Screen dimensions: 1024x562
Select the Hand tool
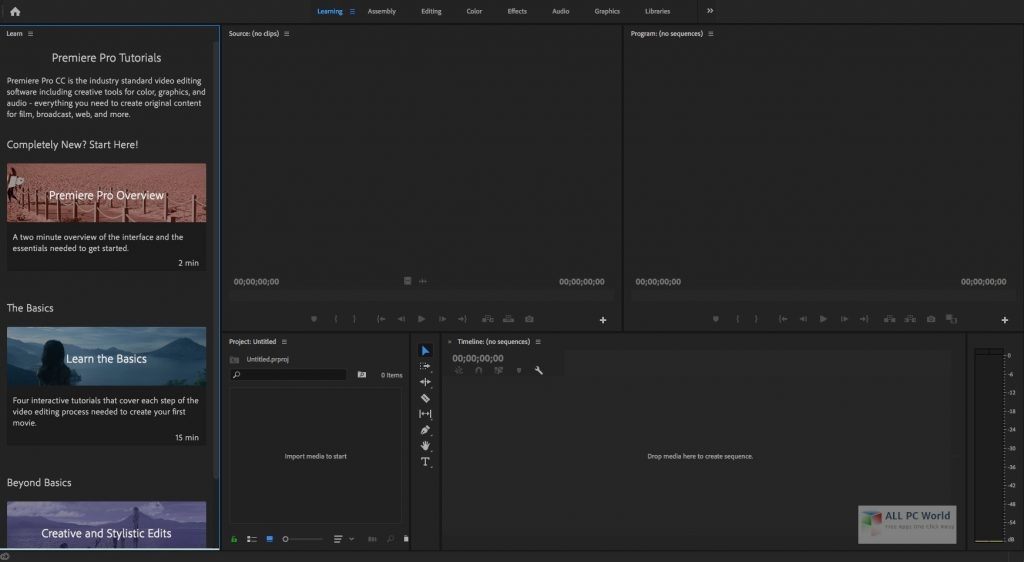tap(425, 445)
